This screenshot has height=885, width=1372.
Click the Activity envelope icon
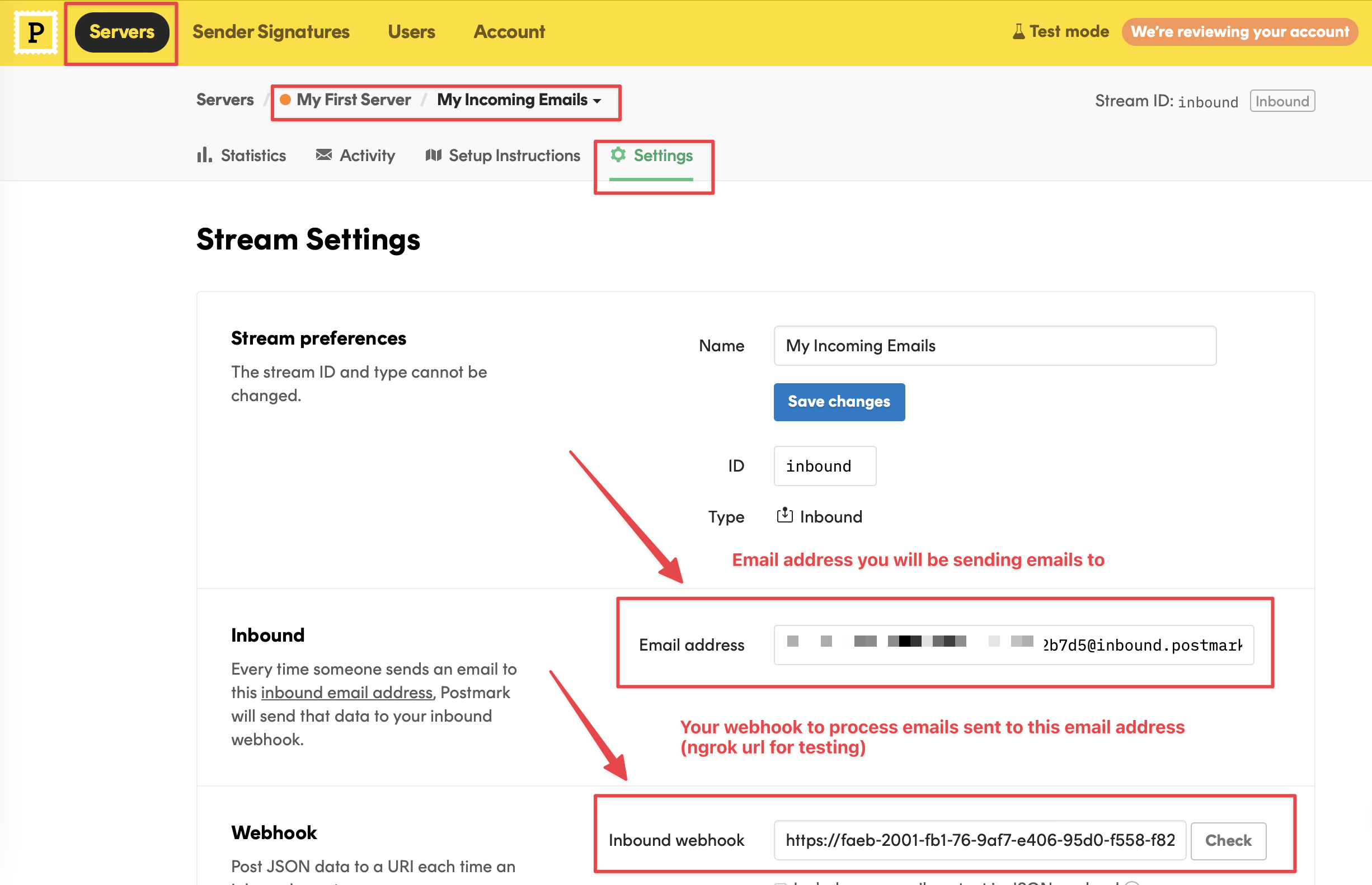click(324, 154)
